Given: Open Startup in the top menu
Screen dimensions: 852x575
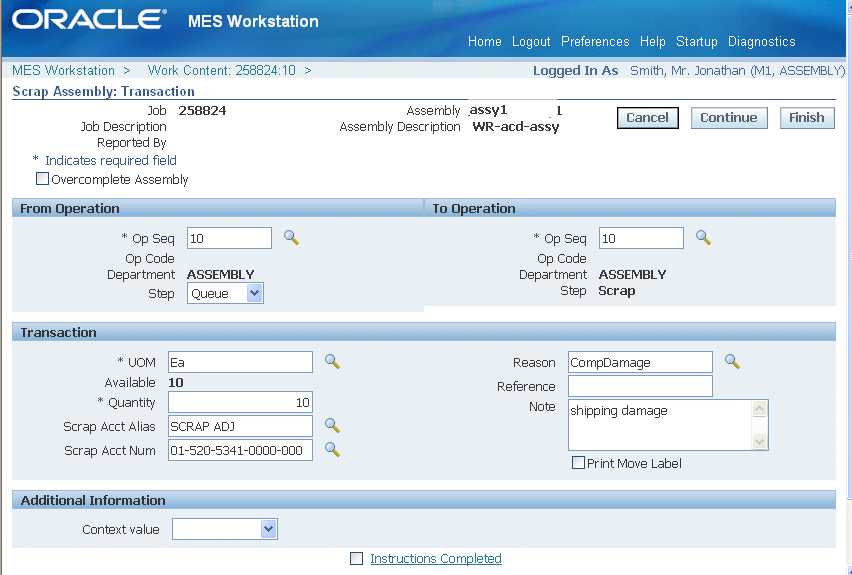Looking at the screenshot, I should tap(697, 42).
